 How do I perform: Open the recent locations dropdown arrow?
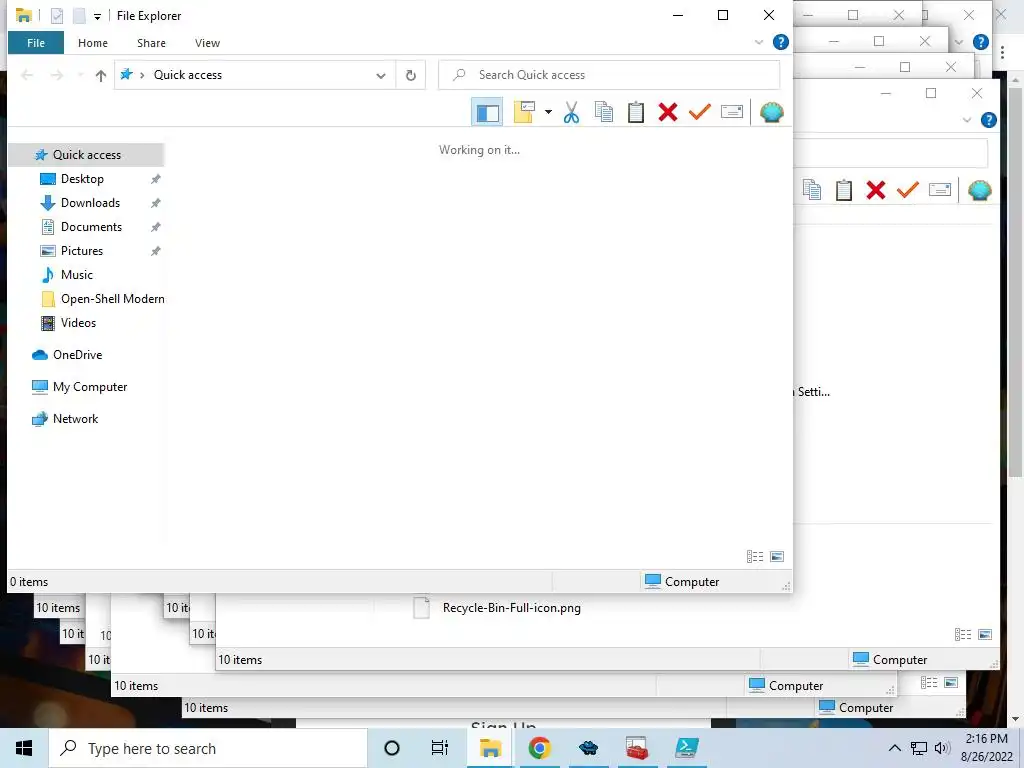80,76
